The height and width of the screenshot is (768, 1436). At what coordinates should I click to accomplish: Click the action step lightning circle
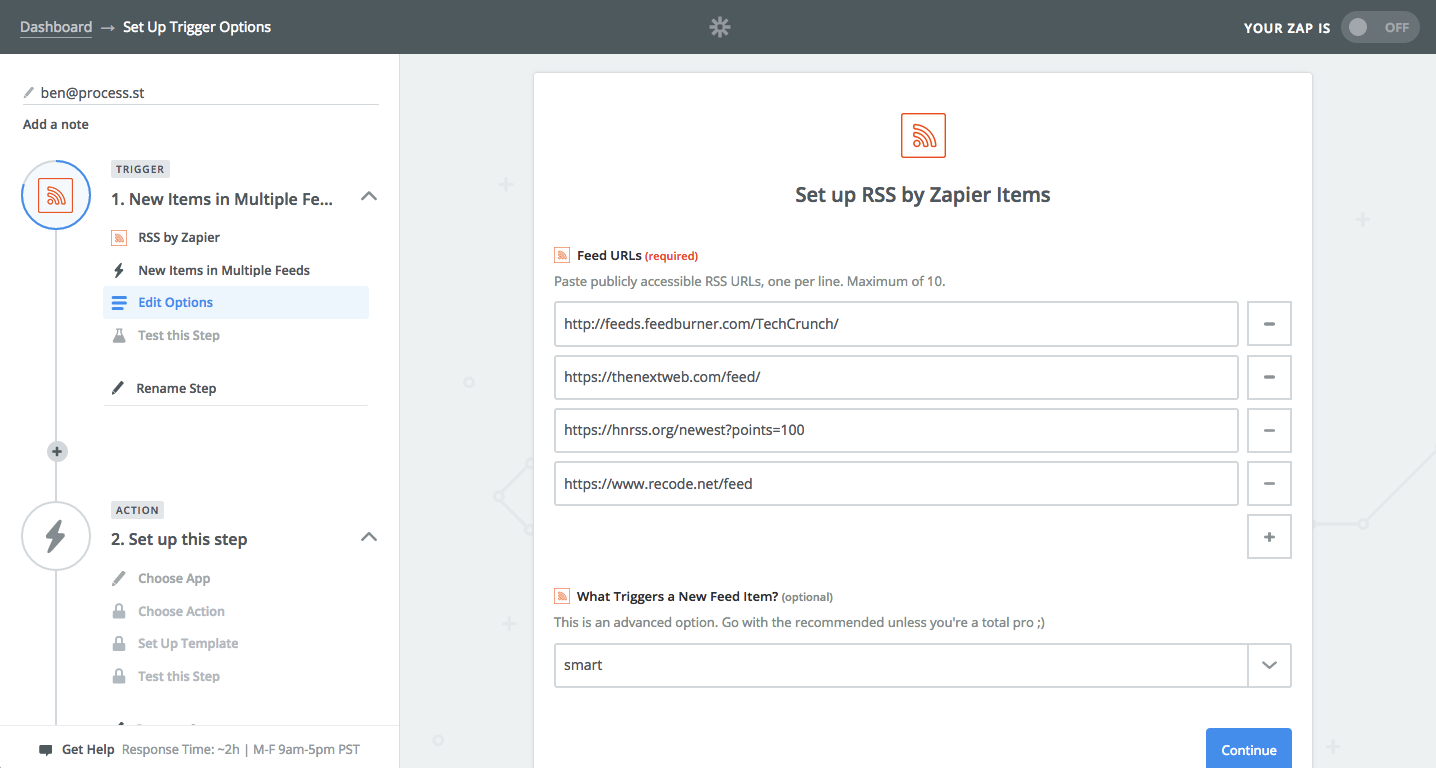click(x=56, y=536)
